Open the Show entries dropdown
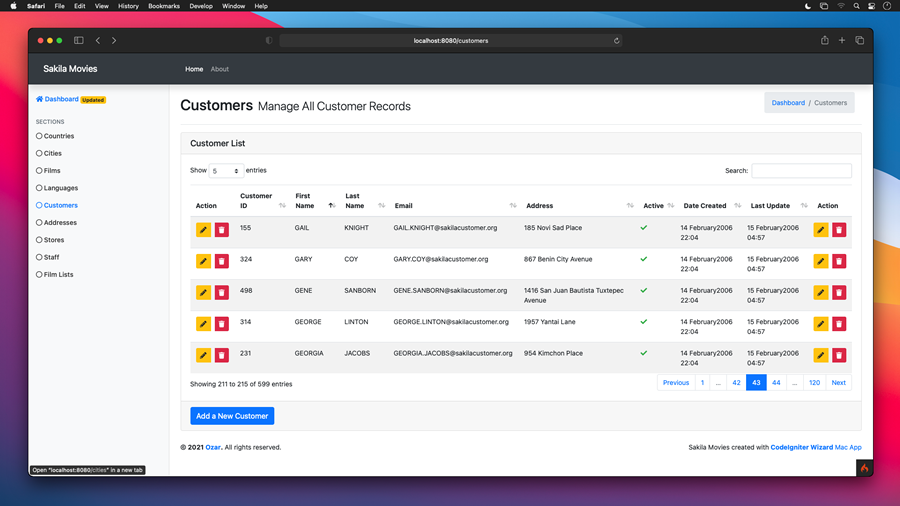This screenshot has width=900, height=506. click(x=226, y=171)
